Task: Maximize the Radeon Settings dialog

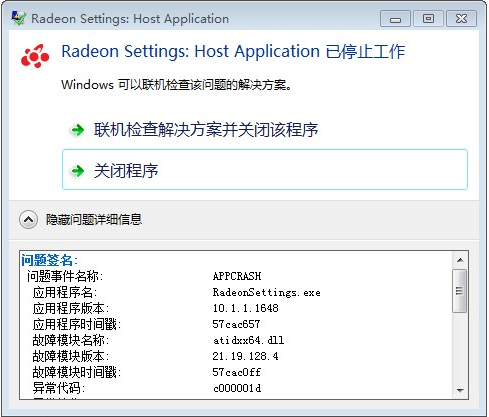Action: tap(428, 19)
